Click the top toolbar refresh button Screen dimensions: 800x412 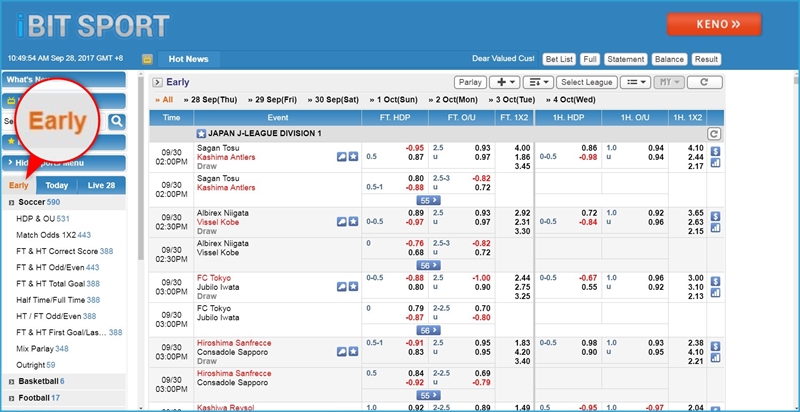coord(704,82)
